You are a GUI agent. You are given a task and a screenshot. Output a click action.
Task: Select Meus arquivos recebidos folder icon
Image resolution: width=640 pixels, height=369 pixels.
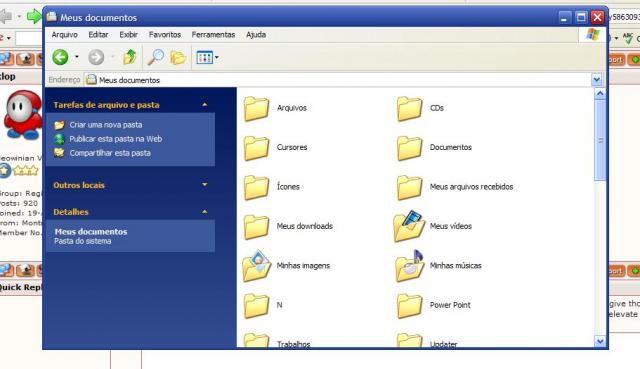[x=409, y=187]
